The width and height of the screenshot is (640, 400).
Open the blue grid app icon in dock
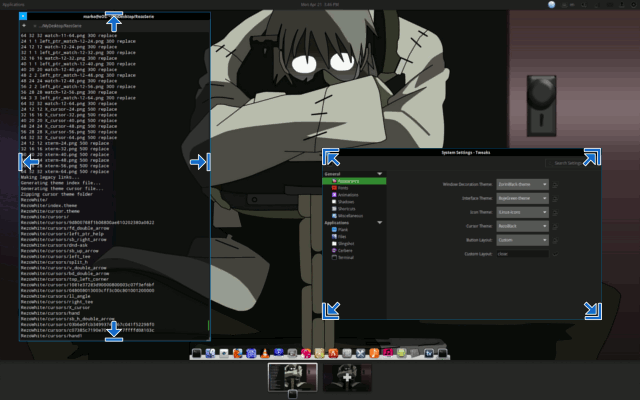point(251,353)
